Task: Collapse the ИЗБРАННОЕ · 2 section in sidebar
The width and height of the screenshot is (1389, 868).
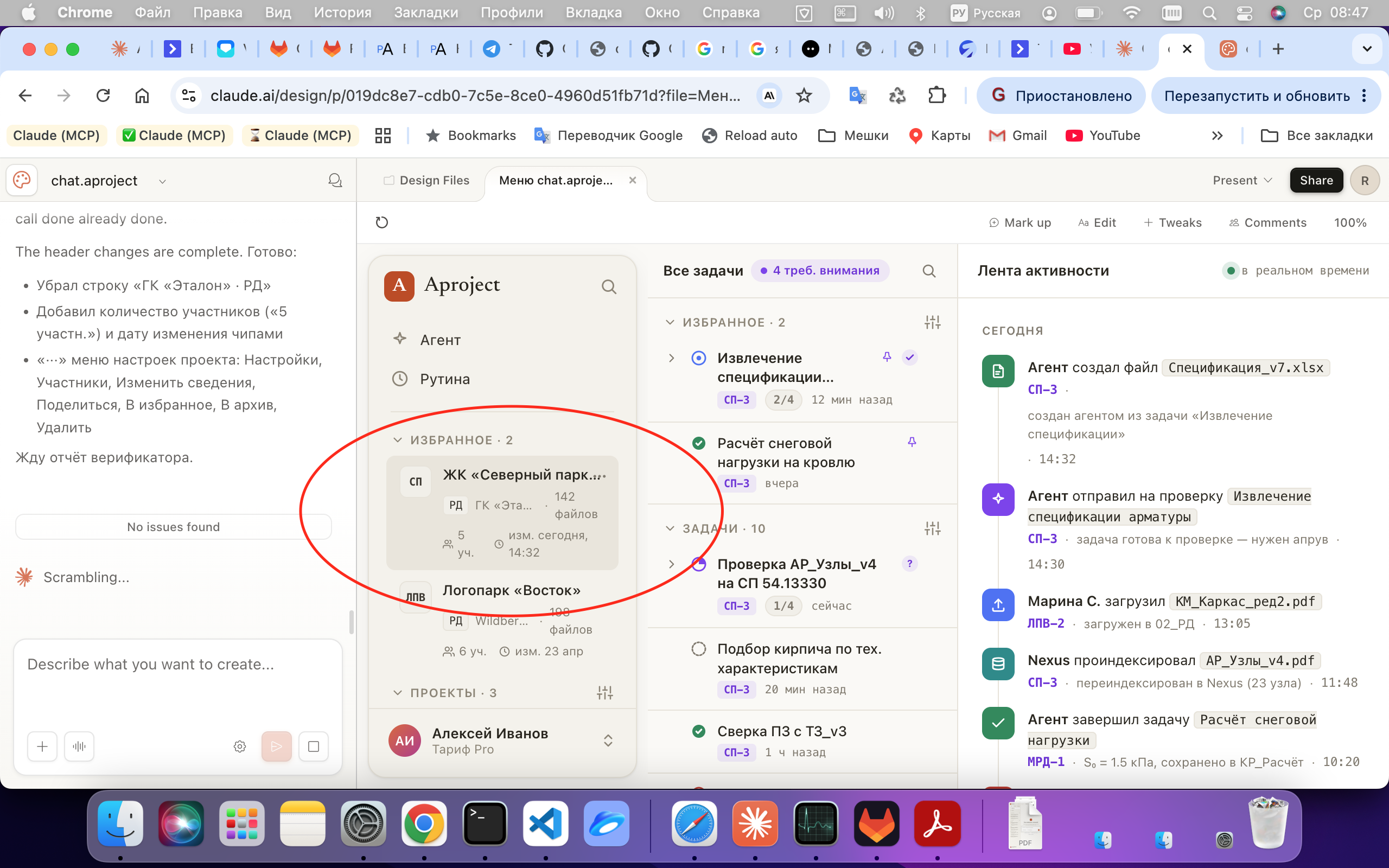Action: pyautogui.click(x=397, y=441)
